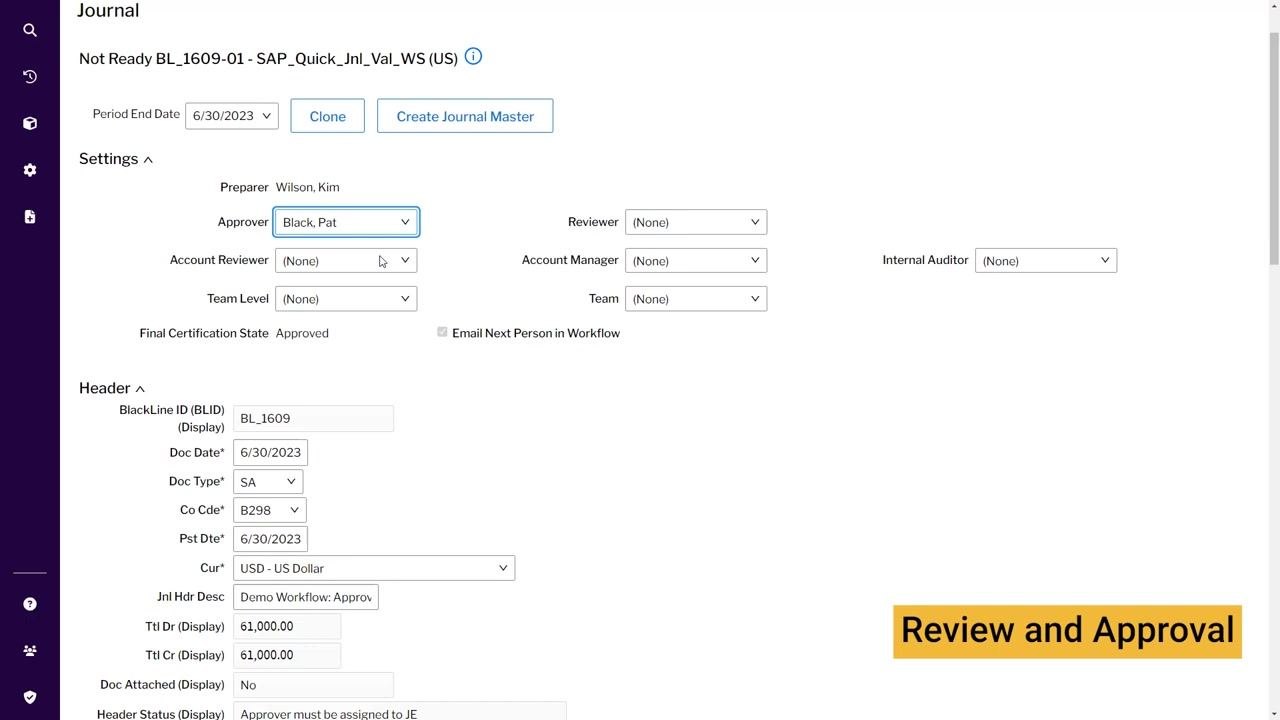Screen dimensions: 1280x720
Task: Click the Header Status display field
Action: (x=400, y=711)
